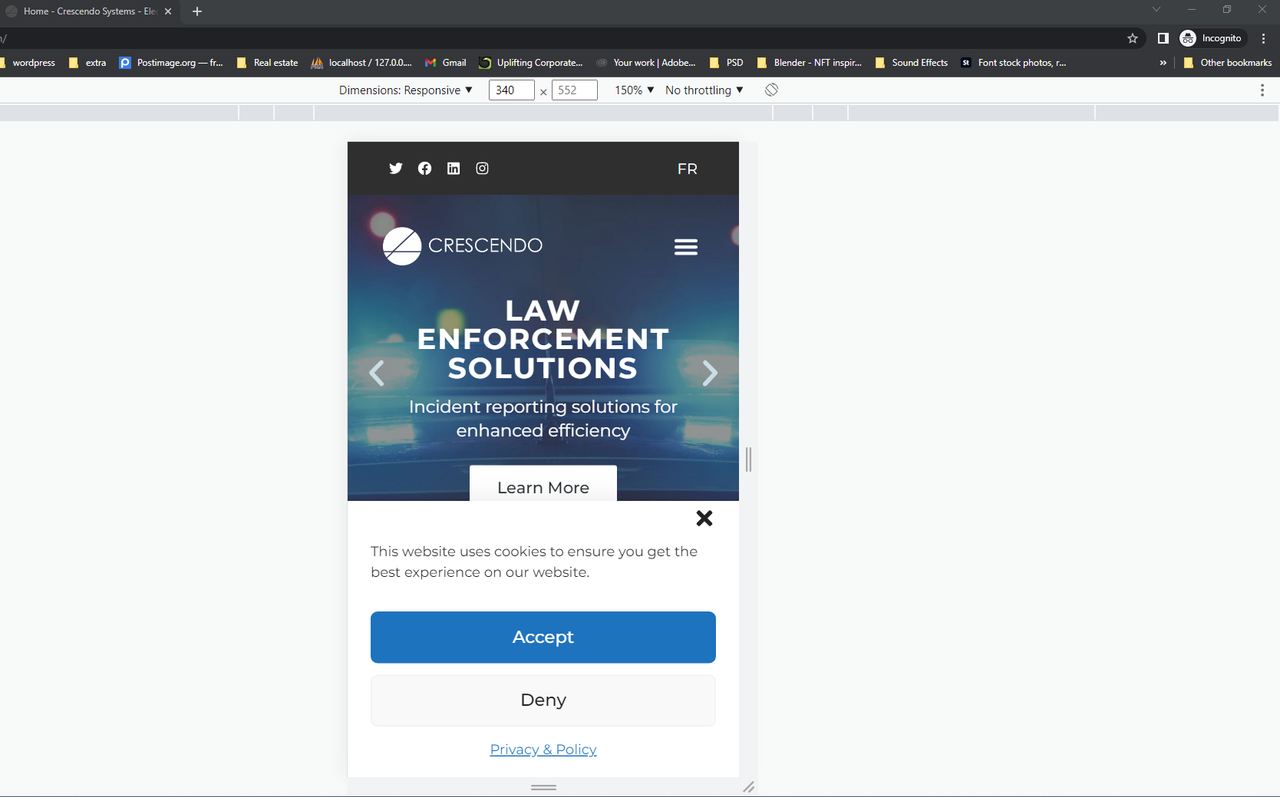Open the Twitter social link
1280x797 pixels.
(x=396, y=168)
